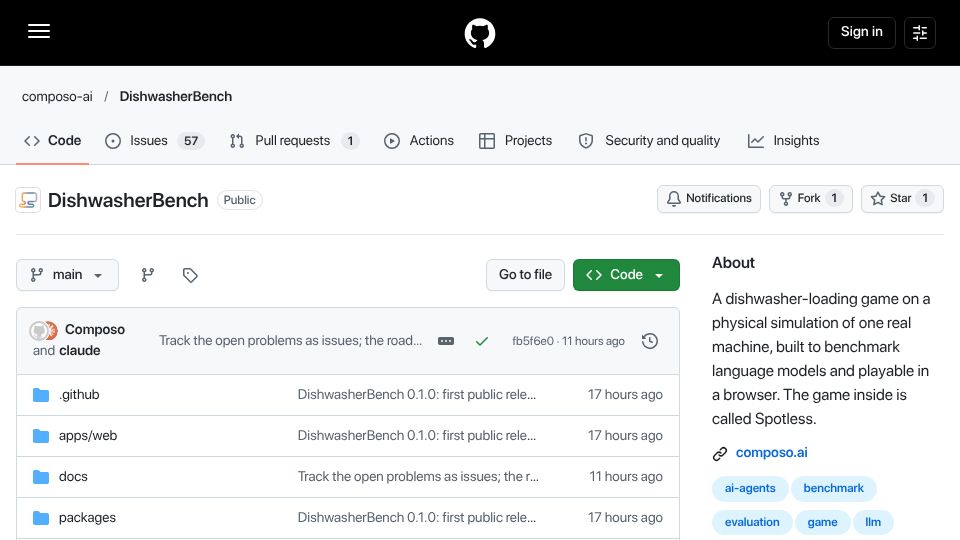View tags via the tag icon
The width and height of the screenshot is (960, 540).
pyautogui.click(x=190, y=275)
